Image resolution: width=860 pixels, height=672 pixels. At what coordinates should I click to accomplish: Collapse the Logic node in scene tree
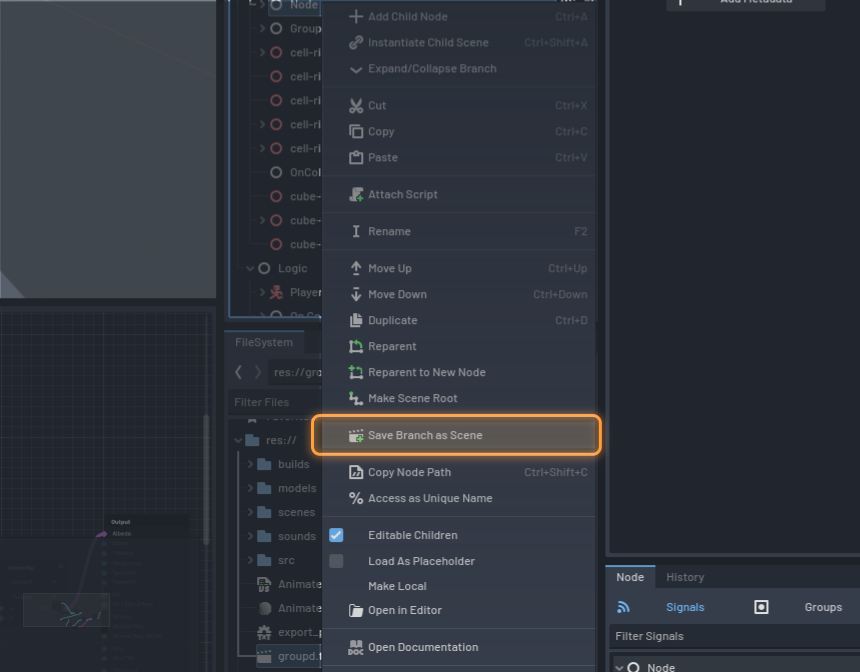[250, 268]
